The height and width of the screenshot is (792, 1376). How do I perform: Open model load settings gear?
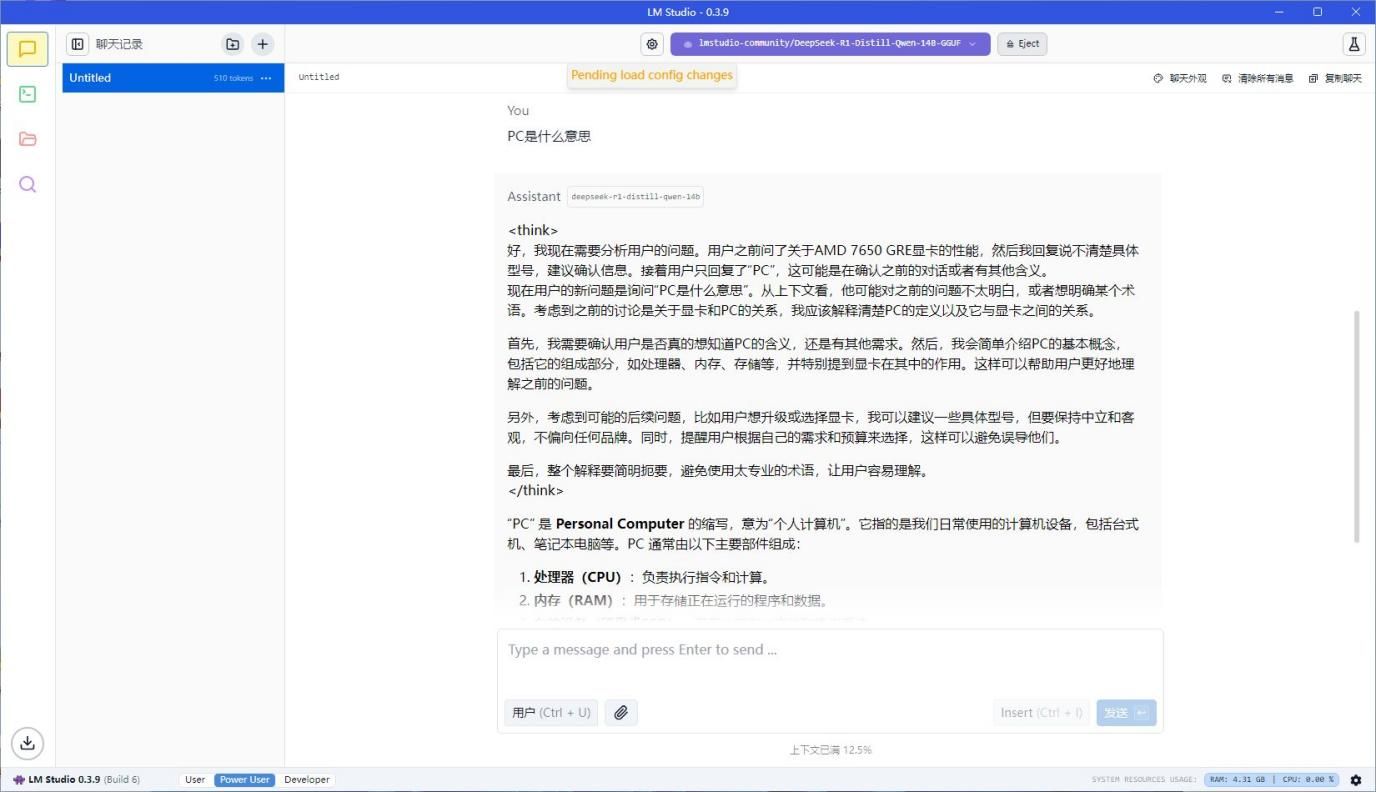click(652, 44)
